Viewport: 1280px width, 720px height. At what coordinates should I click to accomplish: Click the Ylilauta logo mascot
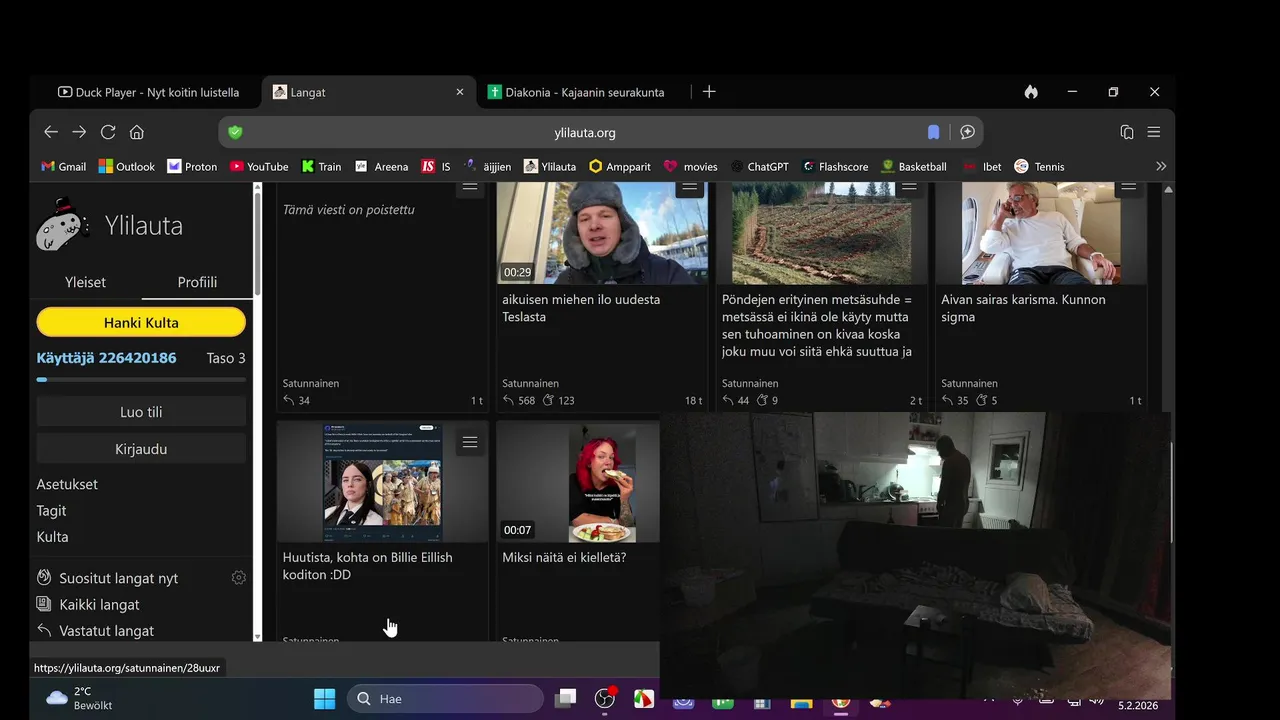point(64,225)
